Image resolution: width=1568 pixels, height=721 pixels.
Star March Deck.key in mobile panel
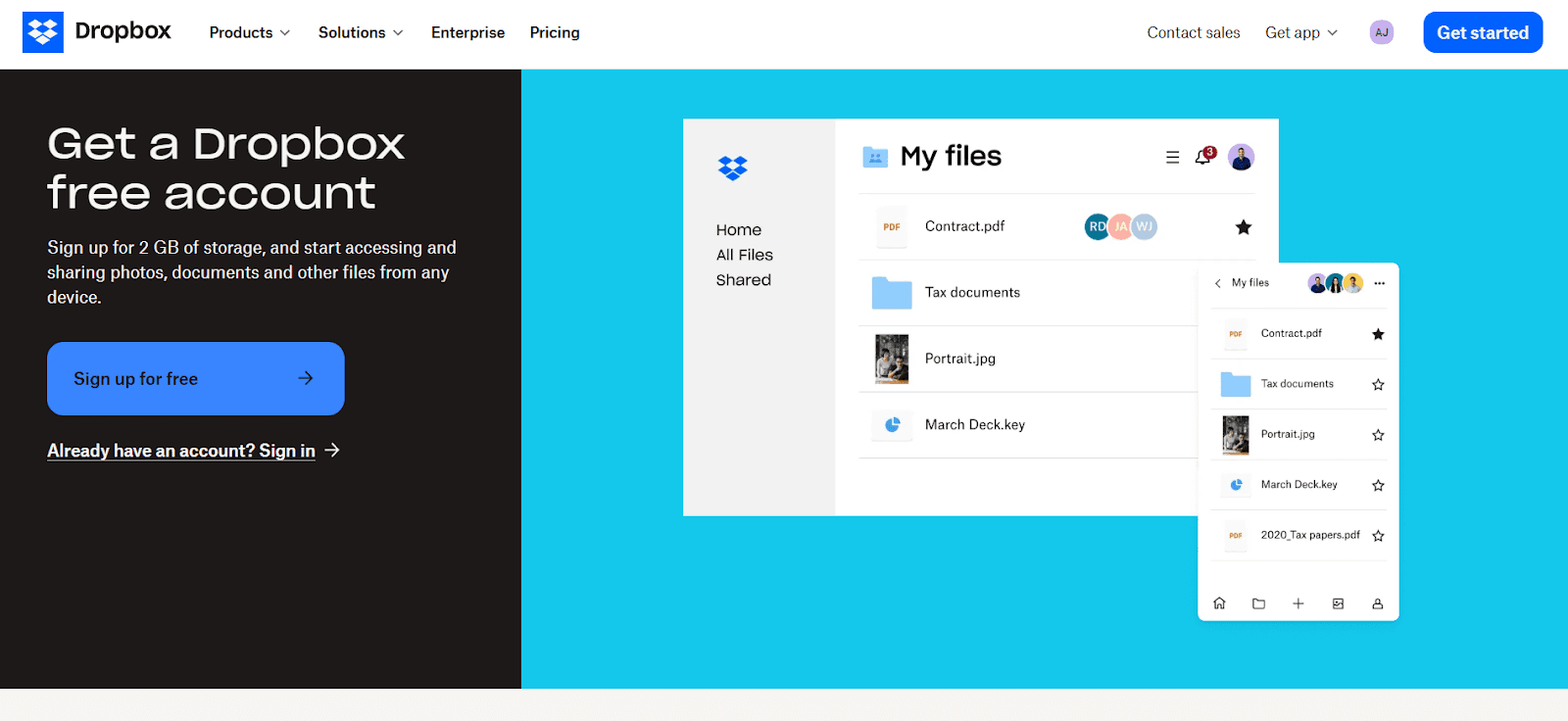pyautogui.click(x=1378, y=485)
